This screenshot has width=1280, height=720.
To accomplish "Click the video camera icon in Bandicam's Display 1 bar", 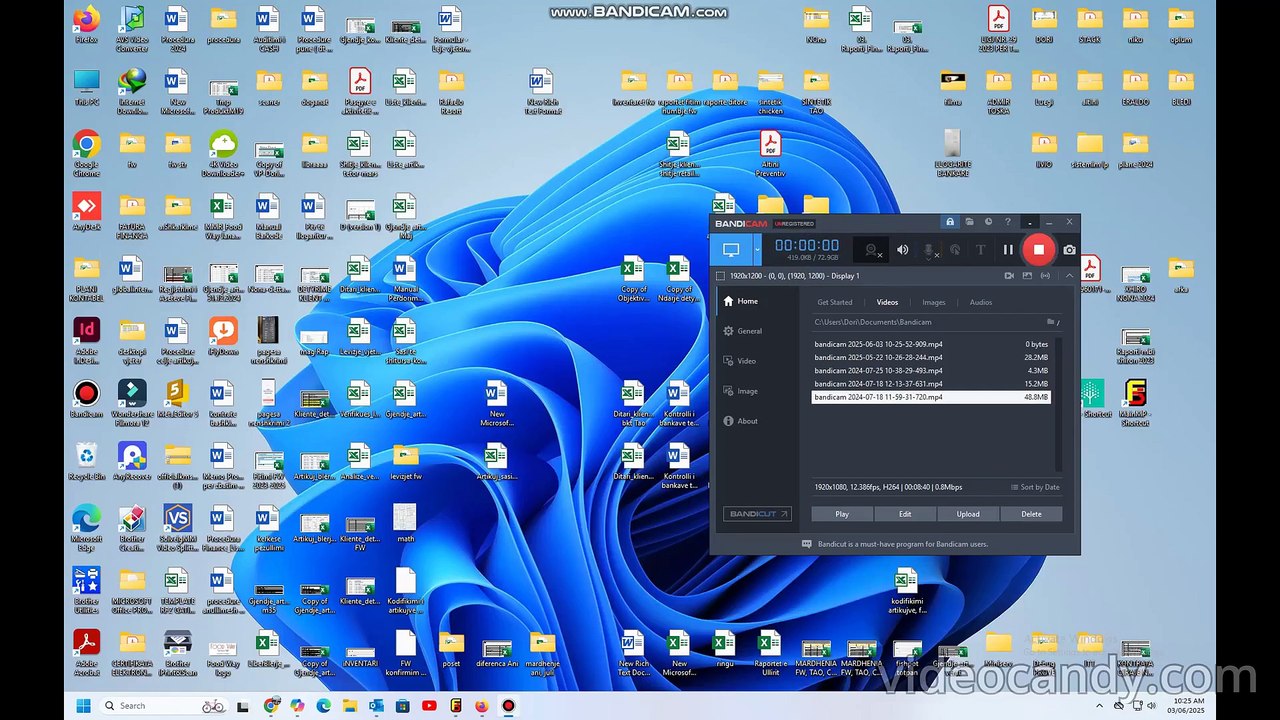I will click(x=1009, y=275).
